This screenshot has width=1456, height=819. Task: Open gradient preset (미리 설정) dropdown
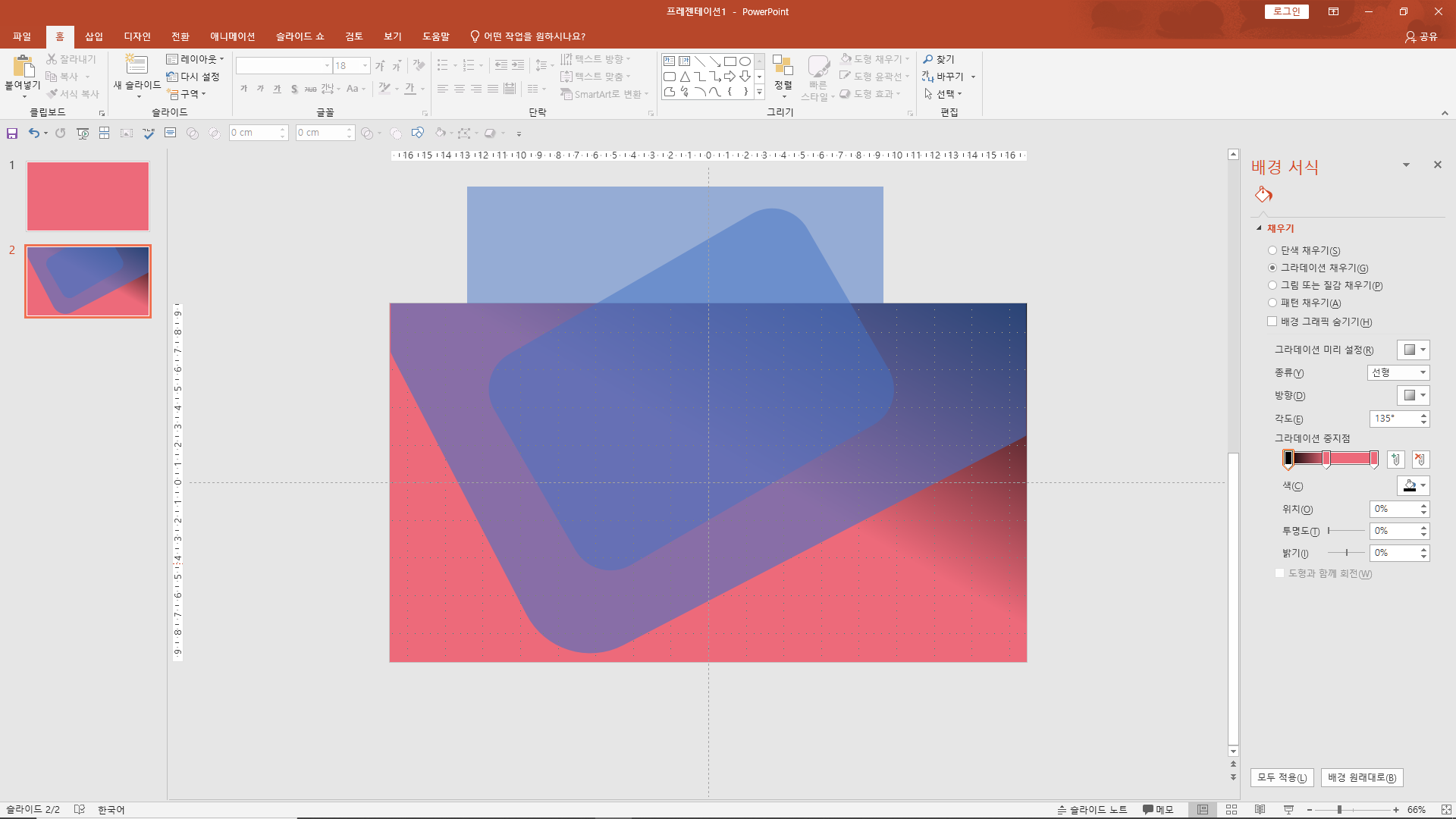pyautogui.click(x=1414, y=350)
